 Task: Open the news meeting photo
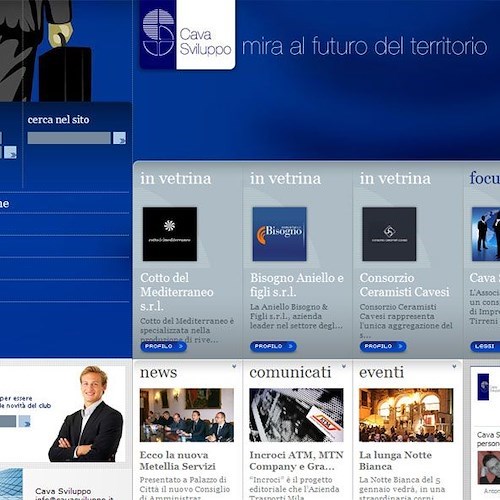tap(187, 415)
